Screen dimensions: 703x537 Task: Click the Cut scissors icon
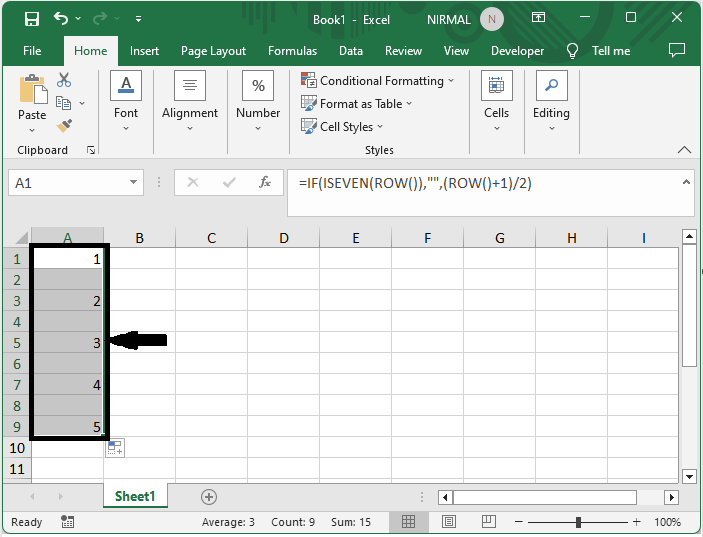coord(64,80)
